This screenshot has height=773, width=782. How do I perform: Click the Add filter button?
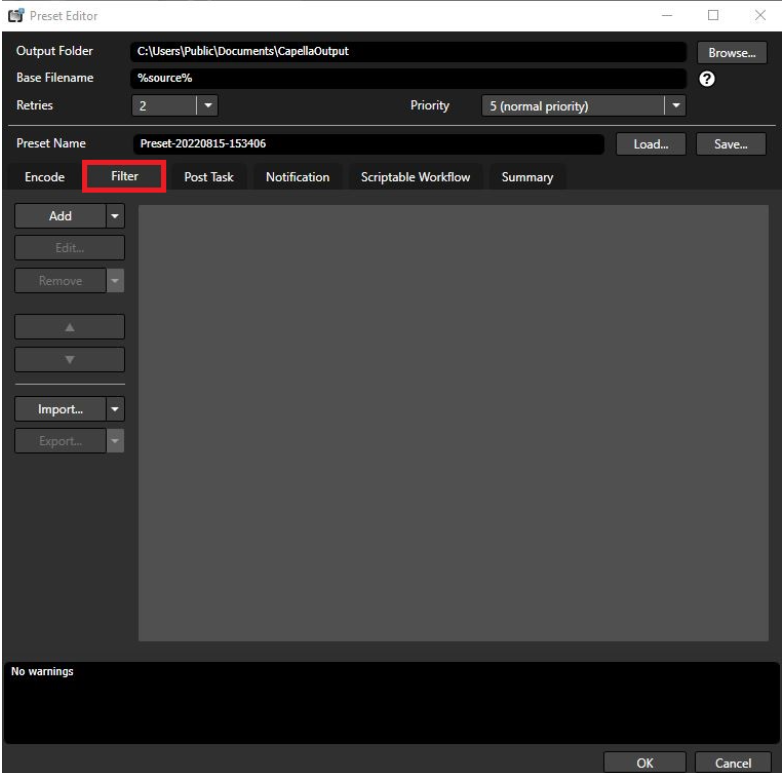click(60, 216)
